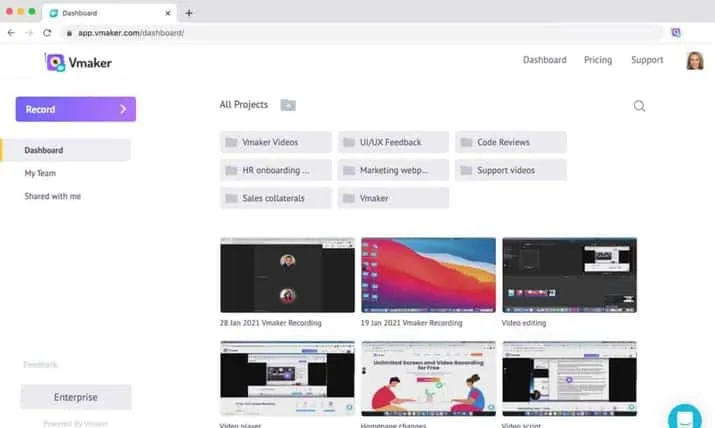Screen dimensions: 715x428
Task: Click the '28 Jan 2021 Vmaker Recording' title
Action: (270, 323)
